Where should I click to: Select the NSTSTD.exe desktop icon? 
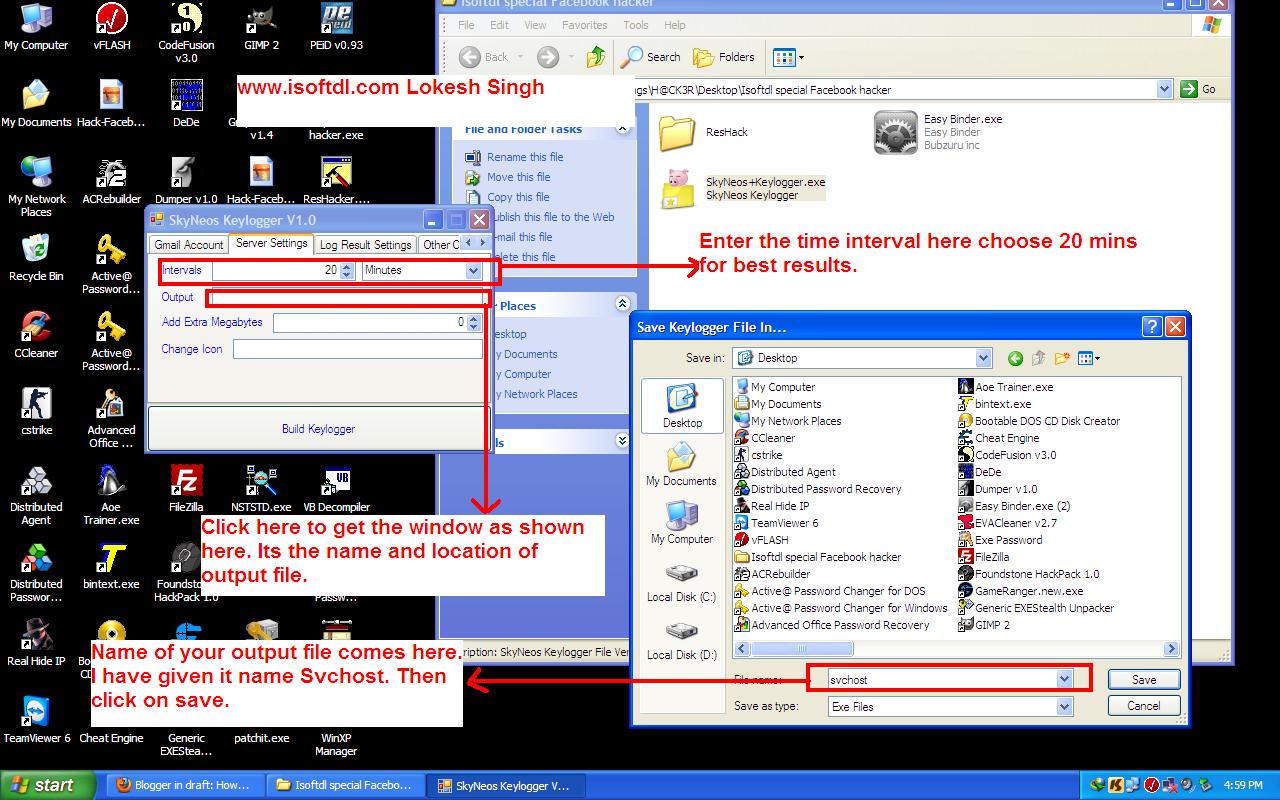[x=261, y=488]
